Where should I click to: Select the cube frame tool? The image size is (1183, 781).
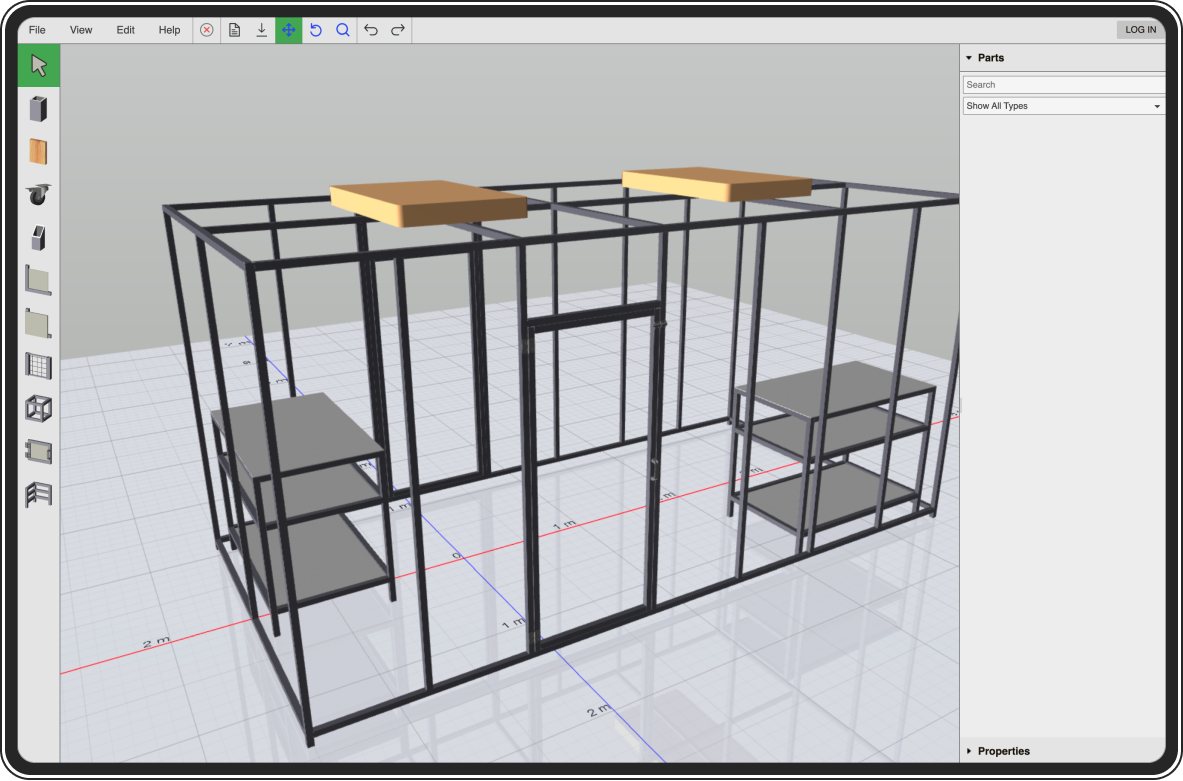coord(38,410)
